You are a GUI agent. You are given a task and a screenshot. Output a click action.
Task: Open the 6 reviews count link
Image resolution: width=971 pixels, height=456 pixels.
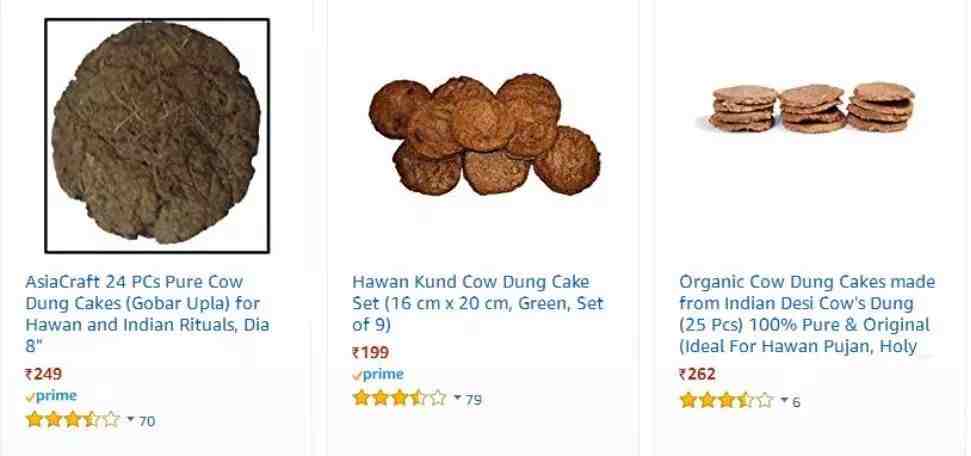click(797, 401)
